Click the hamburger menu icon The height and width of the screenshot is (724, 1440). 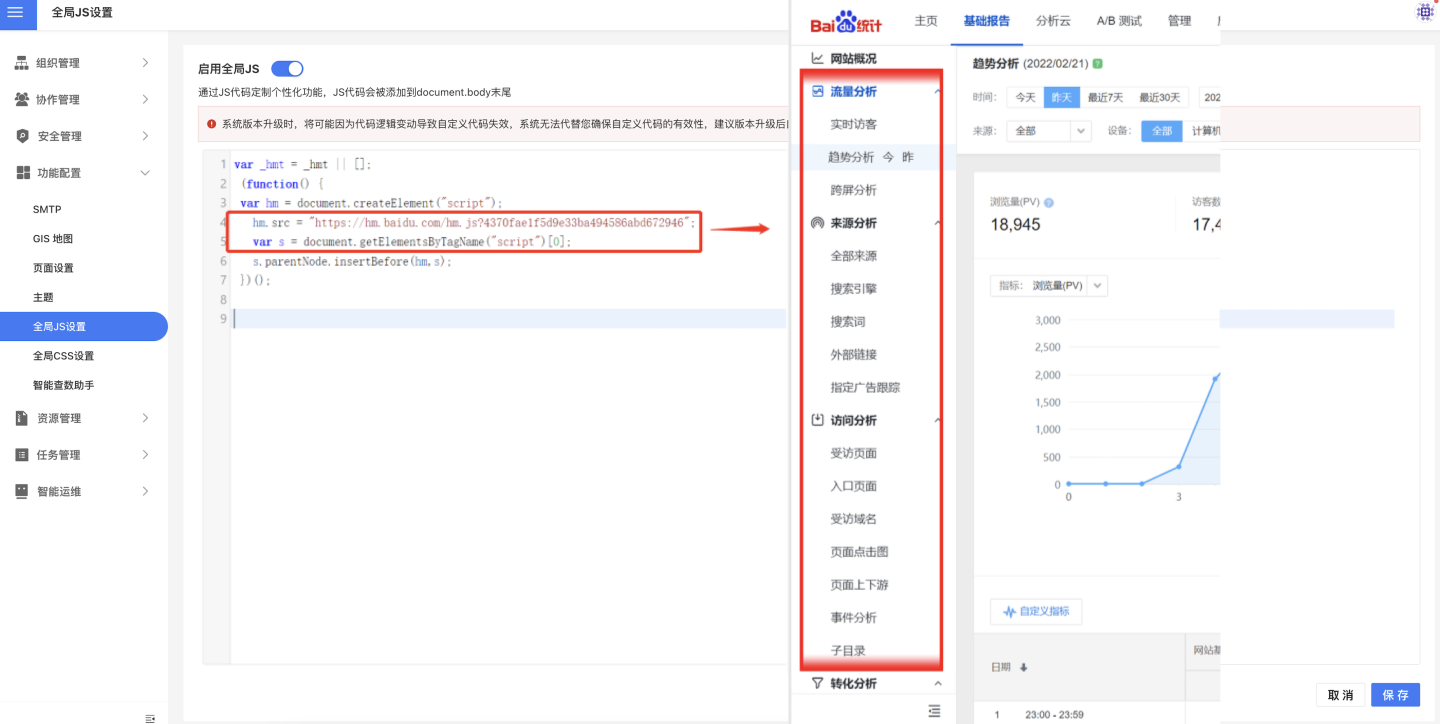coord(15,12)
